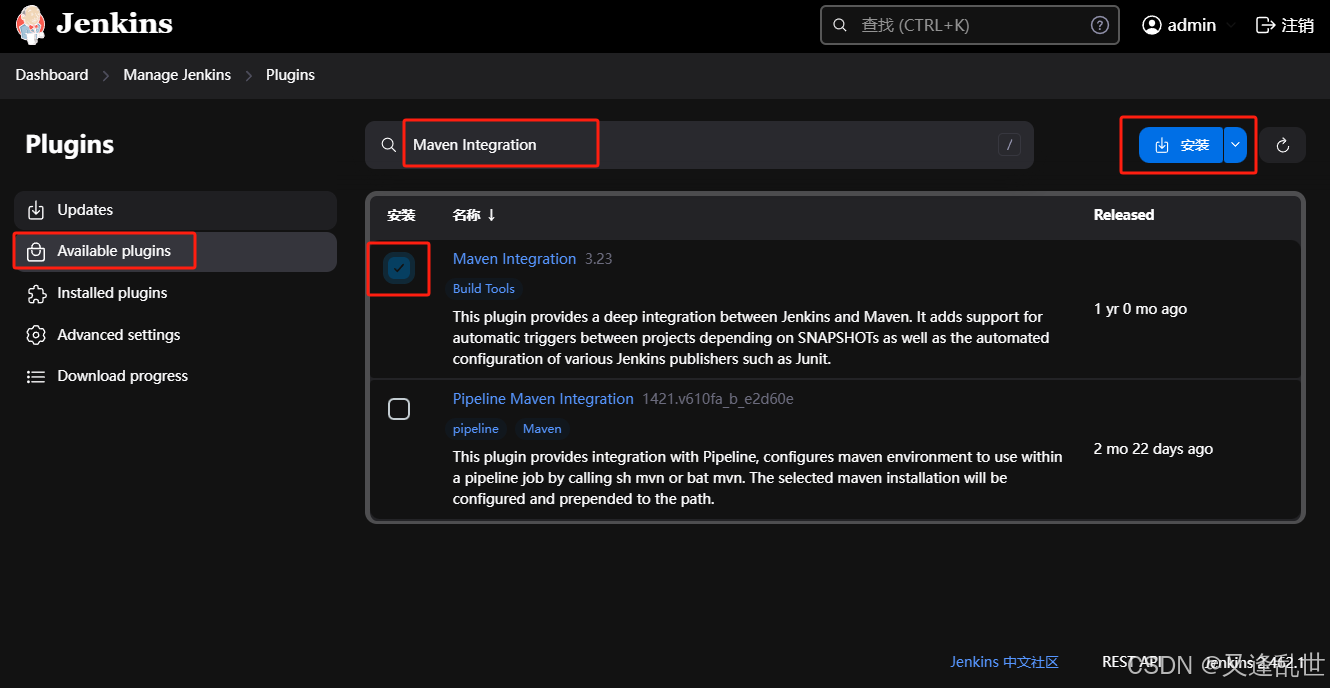1330x688 pixels.
Task: Click the admin username link
Action: coord(1192,25)
